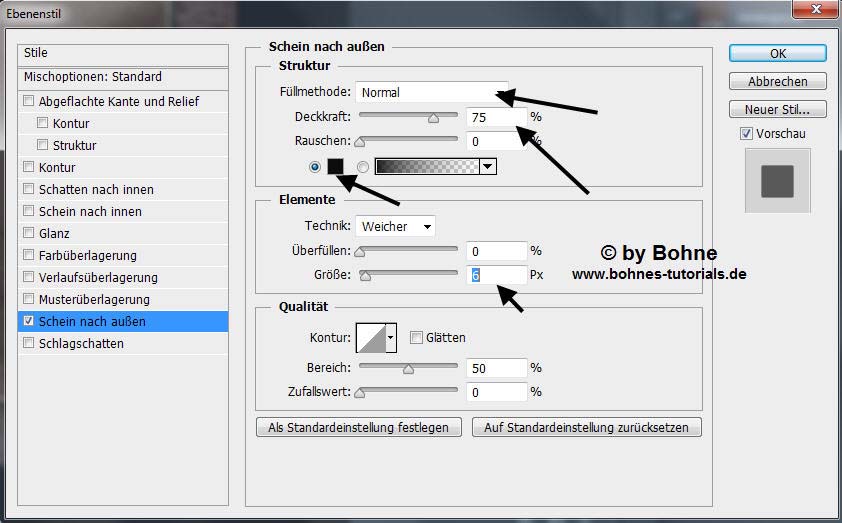
Task: Close the Ebenenstil dialog window
Action: [x=813, y=10]
